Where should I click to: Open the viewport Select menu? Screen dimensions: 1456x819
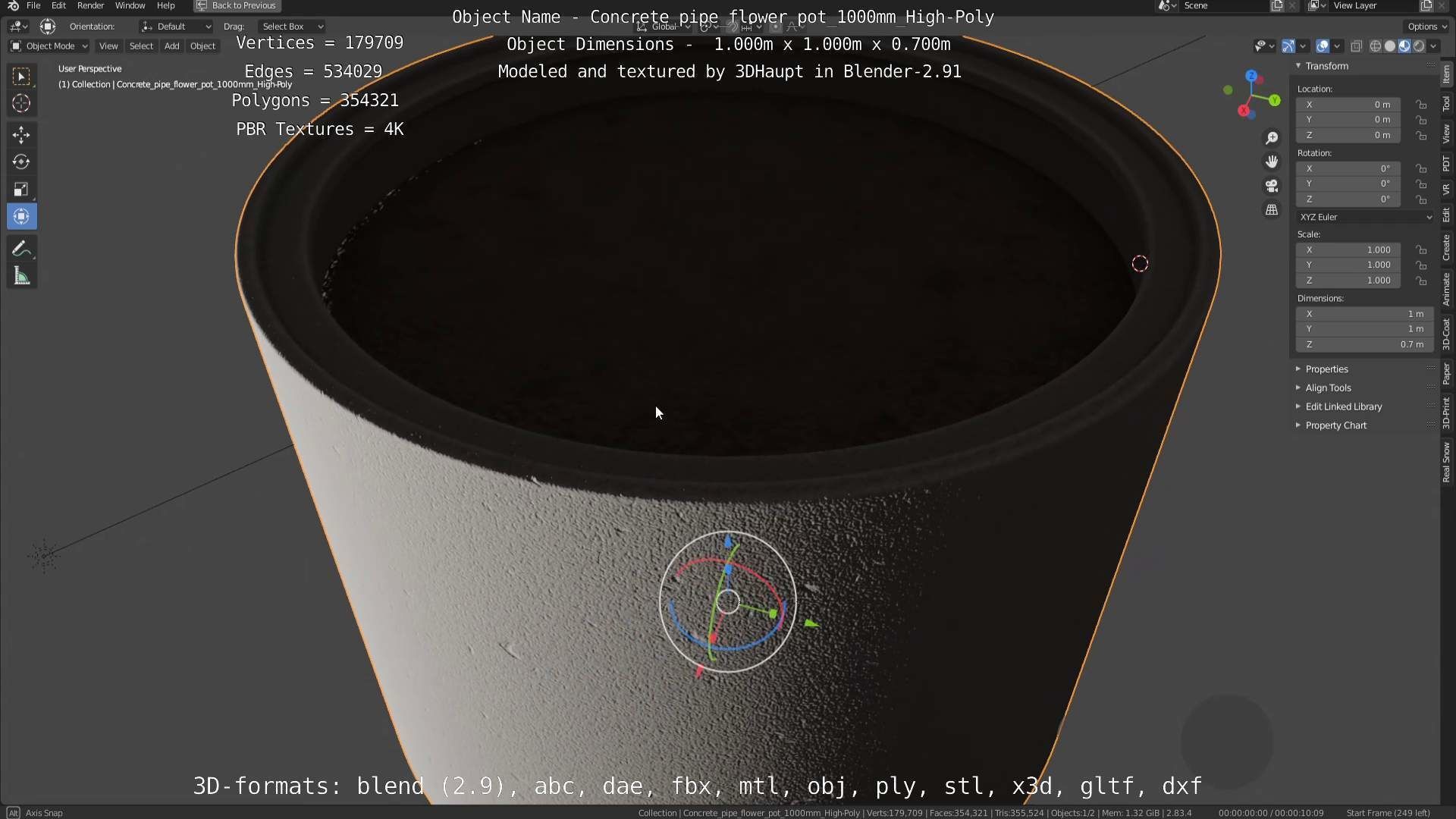tap(141, 46)
